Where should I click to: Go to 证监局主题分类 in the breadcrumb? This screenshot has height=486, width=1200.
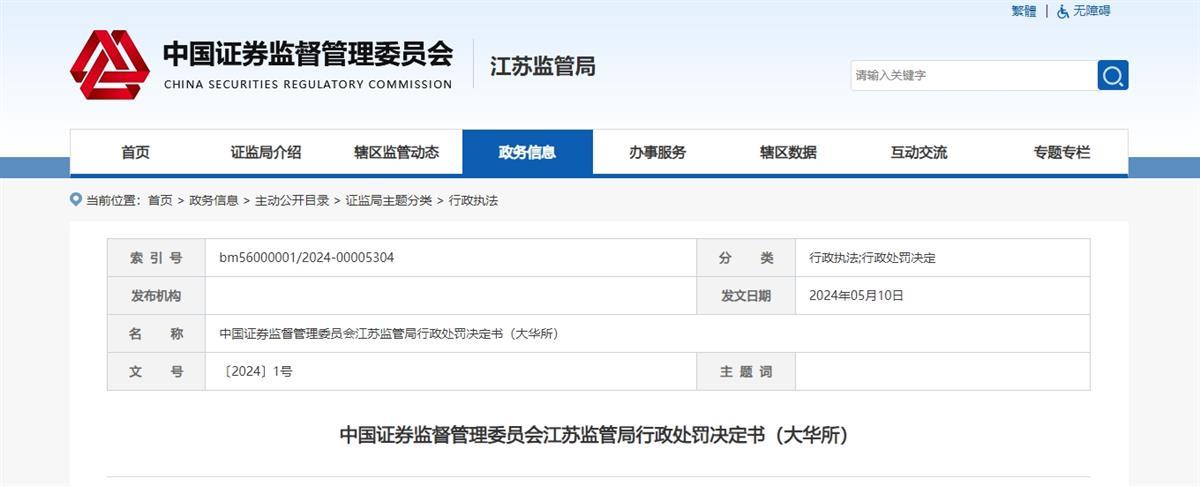tap(389, 200)
